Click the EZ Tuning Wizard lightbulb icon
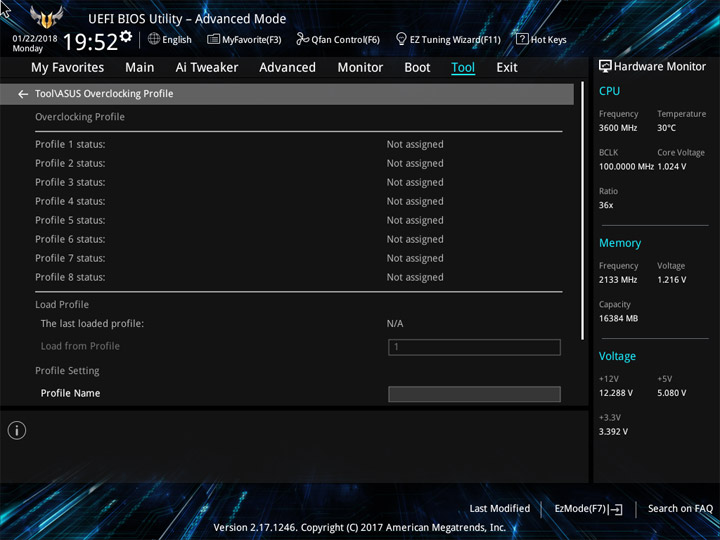 [x=401, y=39]
